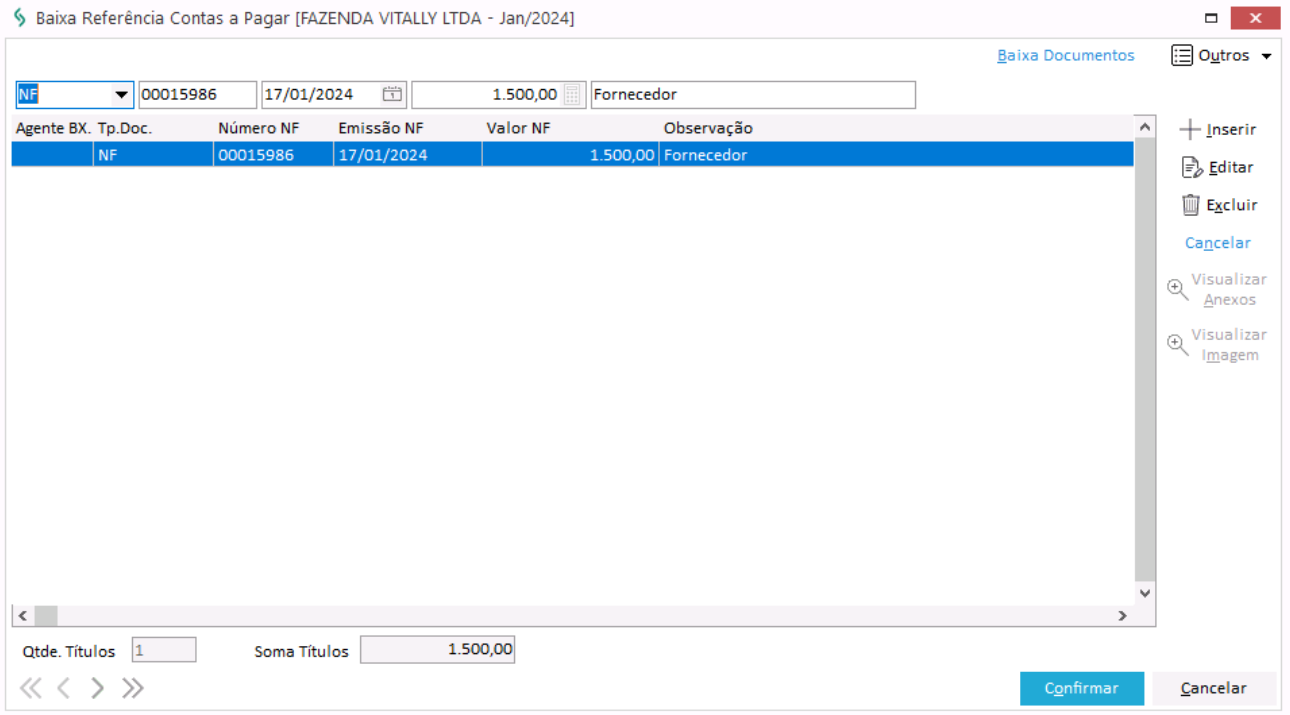Open the calculator icon beside value 1.500,00
This screenshot has height=715, width=1290.
pyautogui.click(x=572, y=95)
